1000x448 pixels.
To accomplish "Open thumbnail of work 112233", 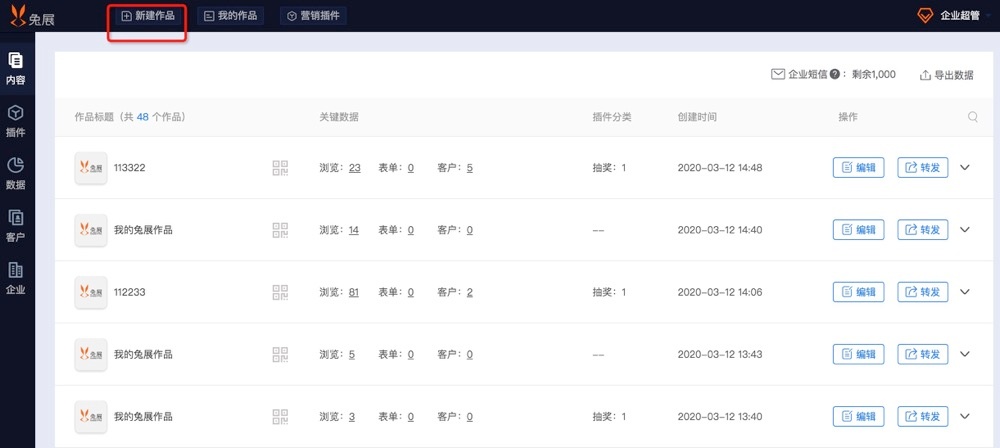I will coord(91,292).
